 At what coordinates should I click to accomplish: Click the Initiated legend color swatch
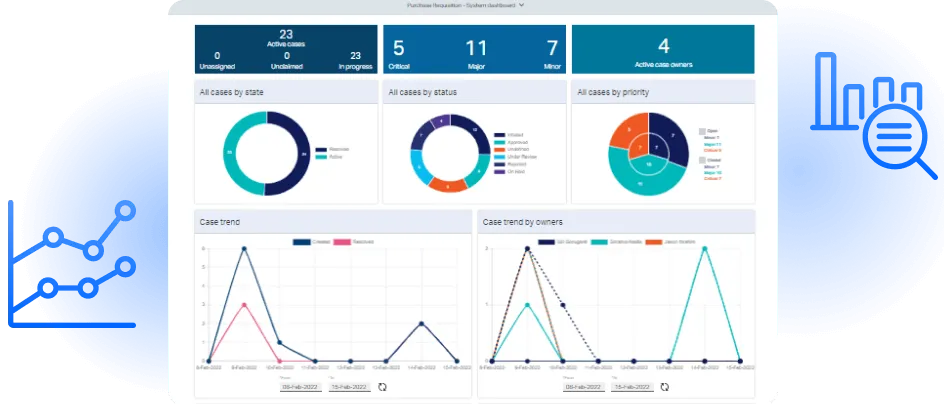499,135
